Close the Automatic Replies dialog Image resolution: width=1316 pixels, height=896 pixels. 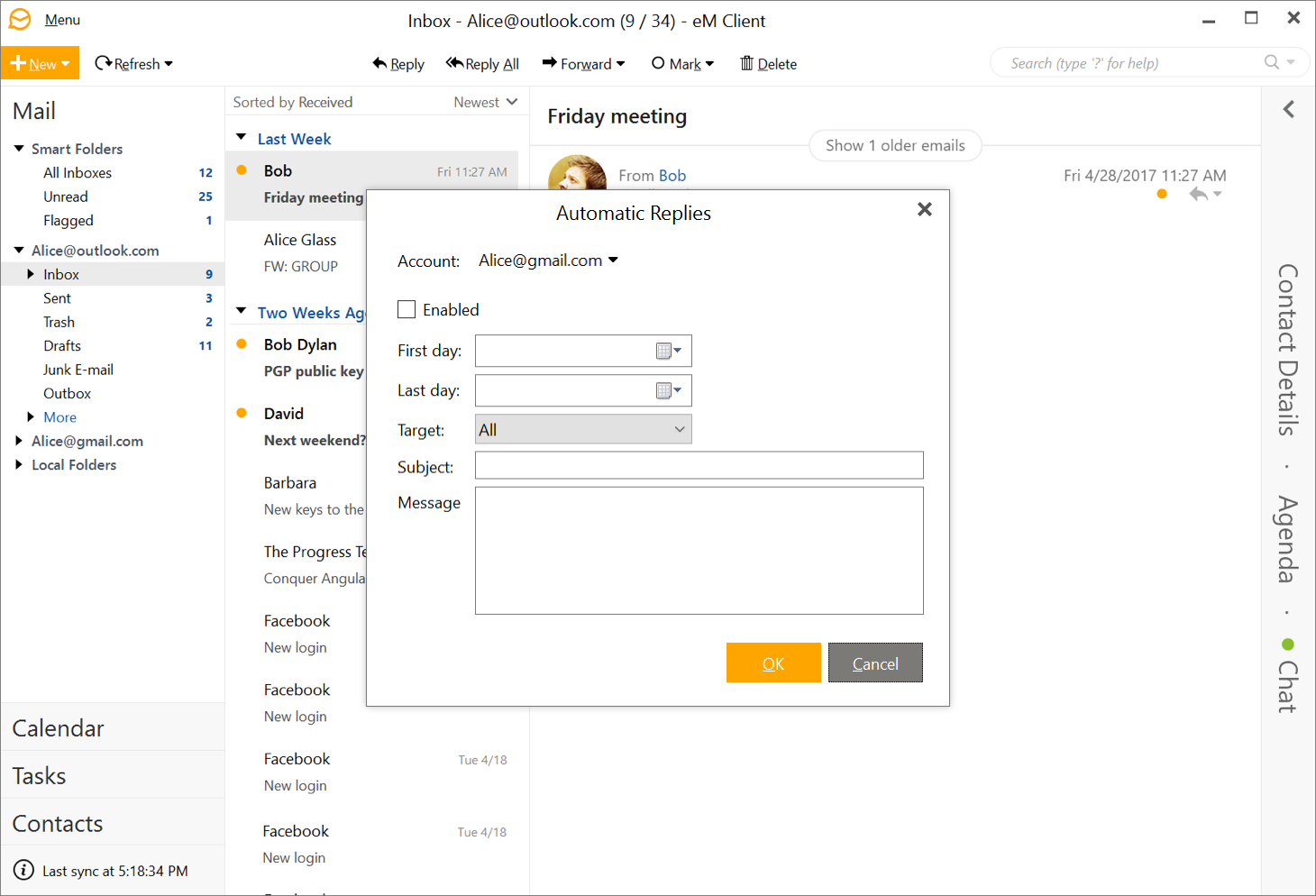[x=924, y=209]
